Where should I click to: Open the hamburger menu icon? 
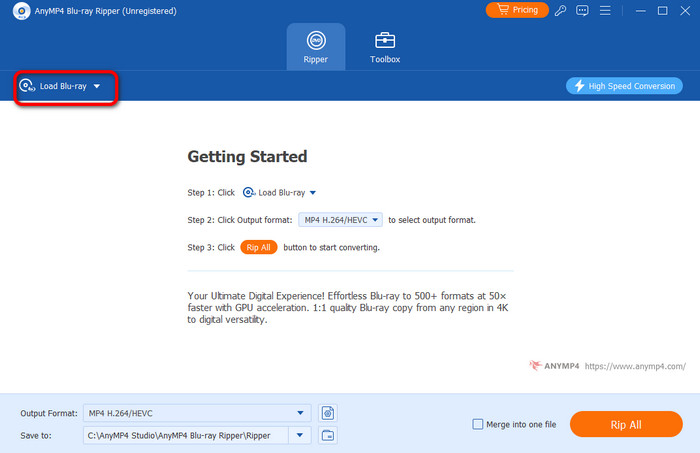coord(605,10)
